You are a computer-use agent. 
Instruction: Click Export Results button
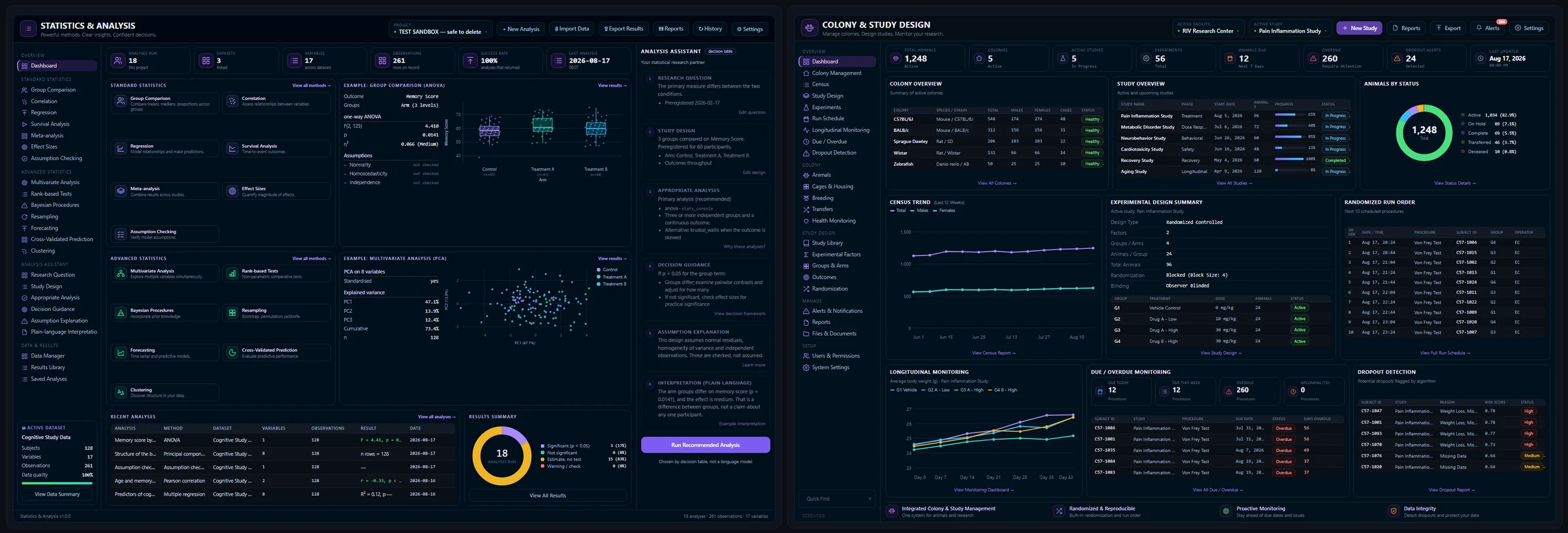pos(623,29)
